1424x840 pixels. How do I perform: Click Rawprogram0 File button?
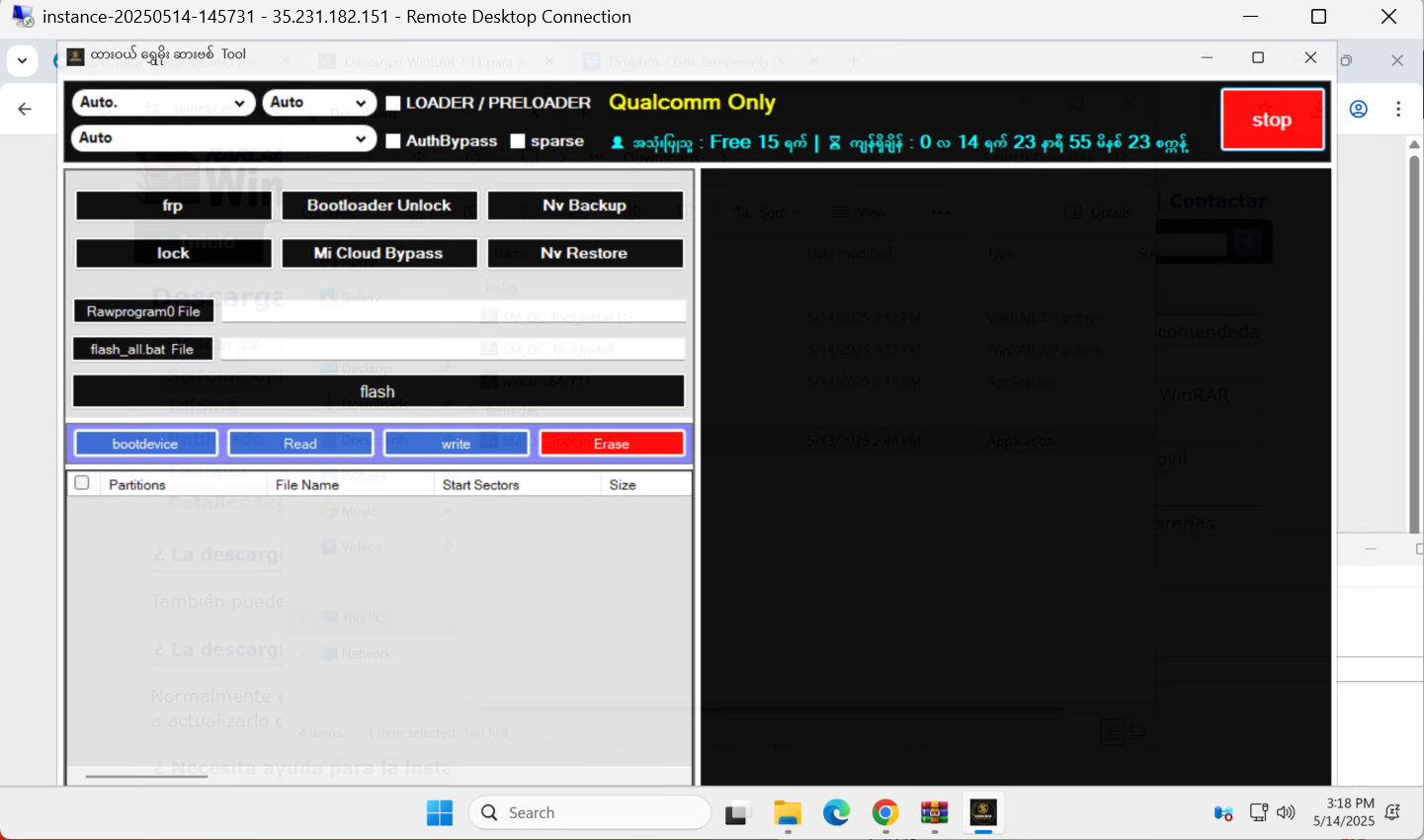click(143, 311)
